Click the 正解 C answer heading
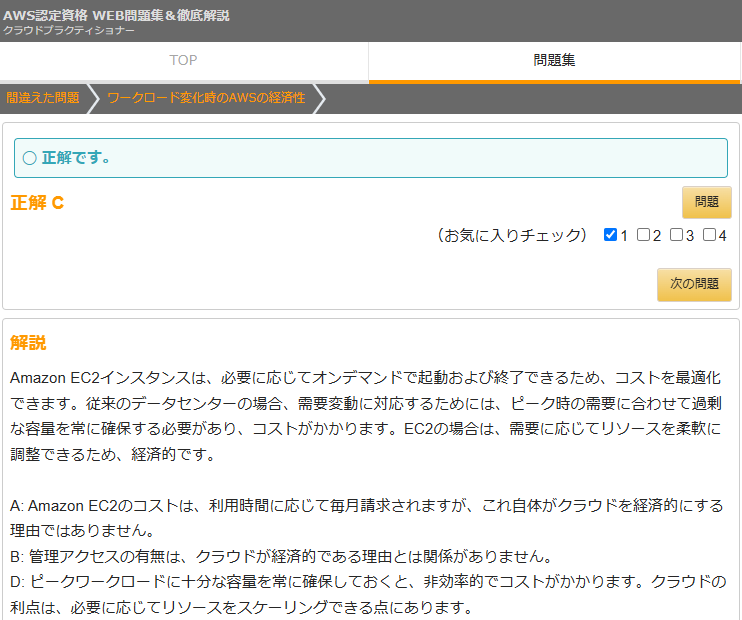The width and height of the screenshot is (742, 620). coord(37,203)
